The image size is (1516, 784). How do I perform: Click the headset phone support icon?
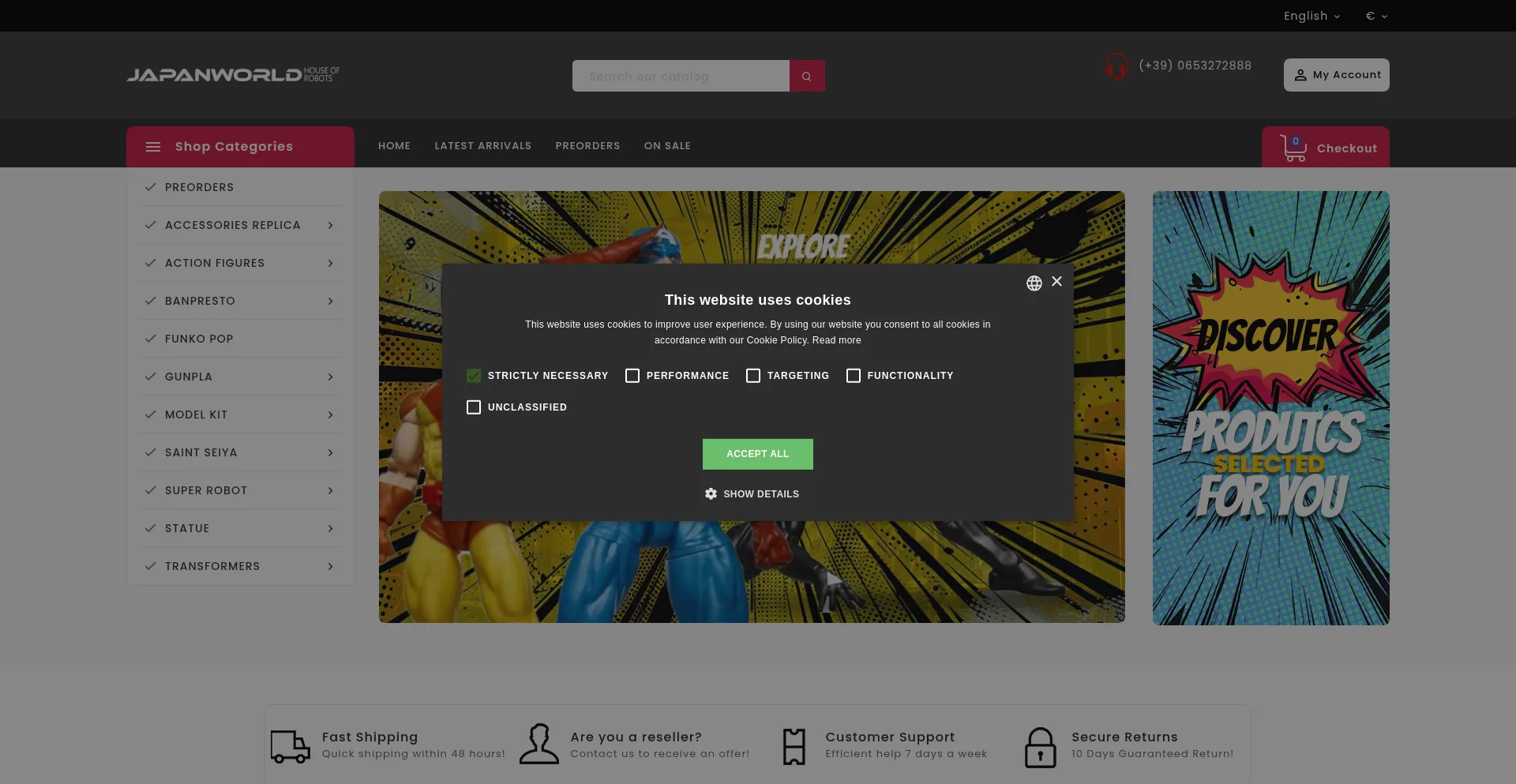click(x=1116, y=66)
